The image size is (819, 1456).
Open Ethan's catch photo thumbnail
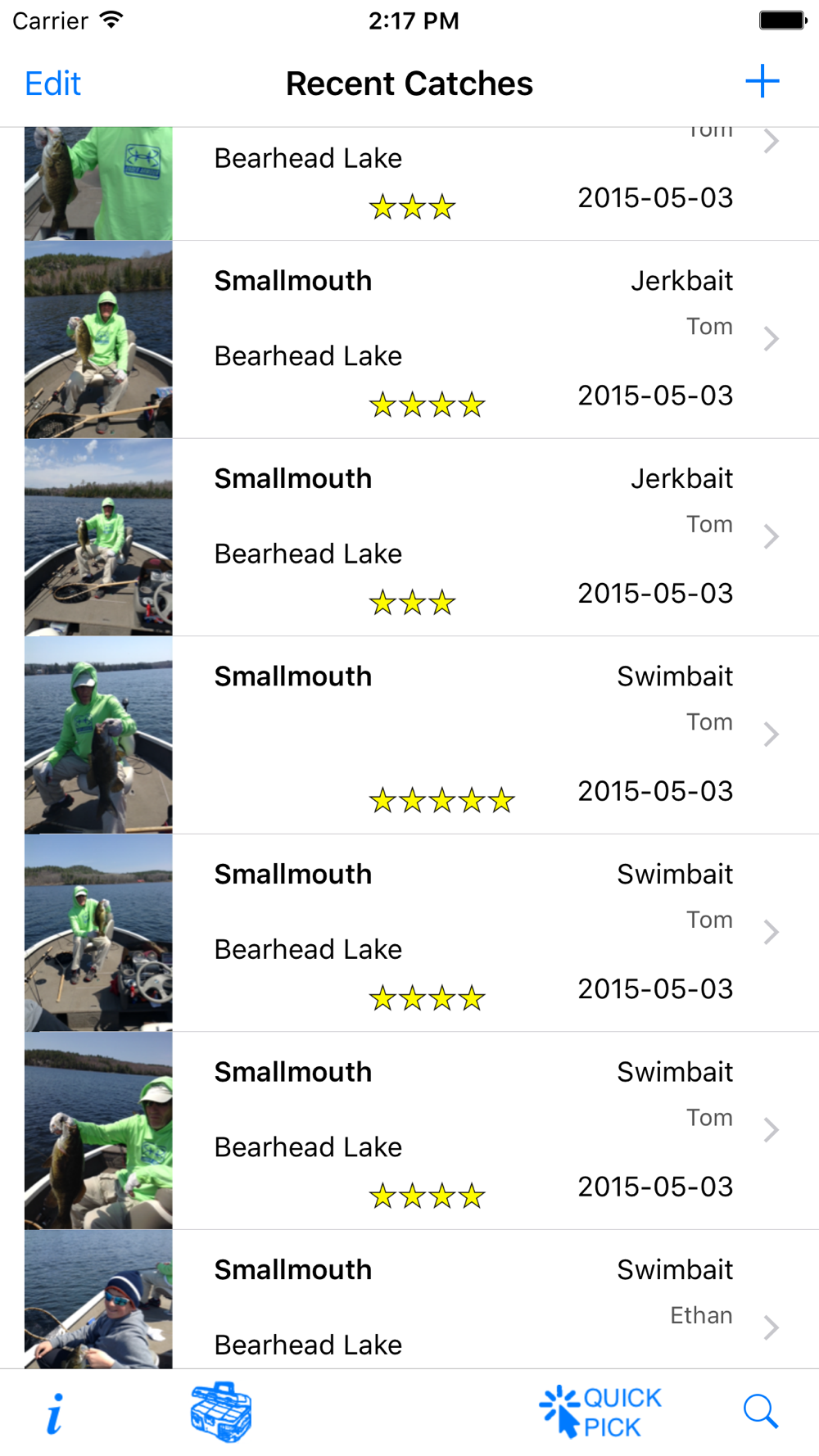[x=98, y=1300]
